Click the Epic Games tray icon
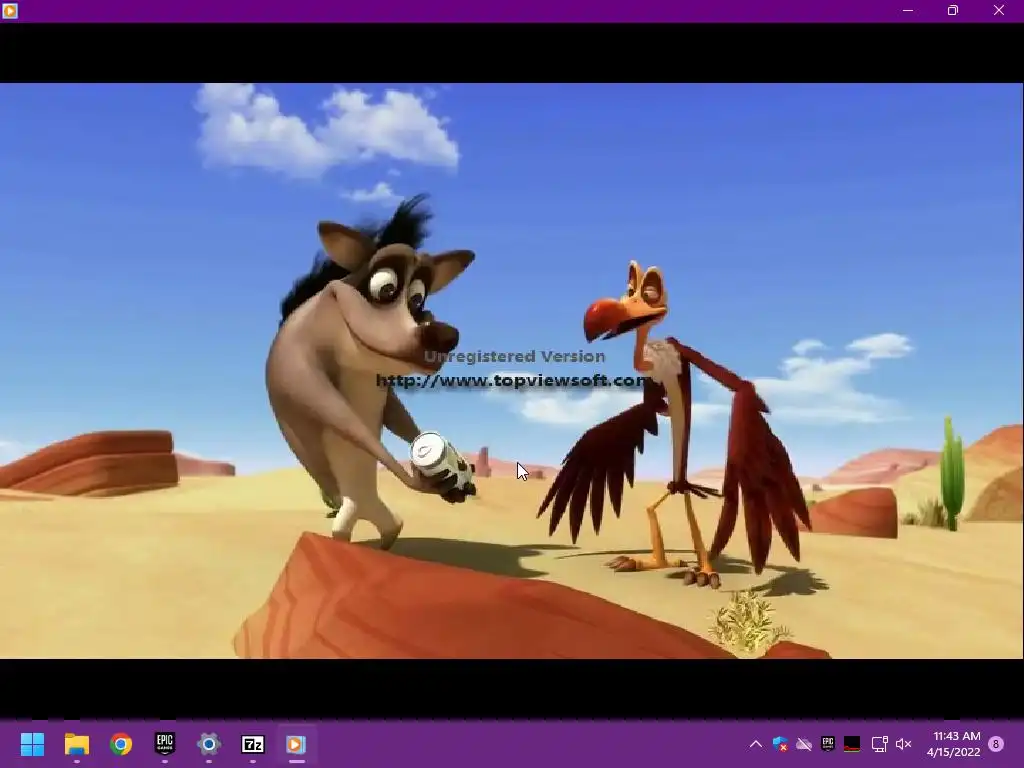 tap(827, 743)
